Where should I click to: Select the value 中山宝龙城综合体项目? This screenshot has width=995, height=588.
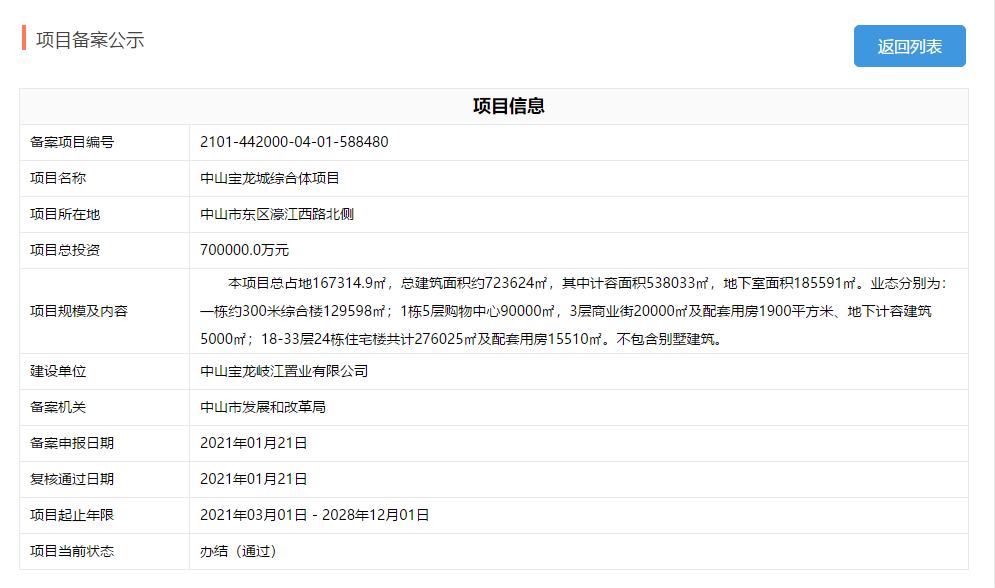point(270,178)
